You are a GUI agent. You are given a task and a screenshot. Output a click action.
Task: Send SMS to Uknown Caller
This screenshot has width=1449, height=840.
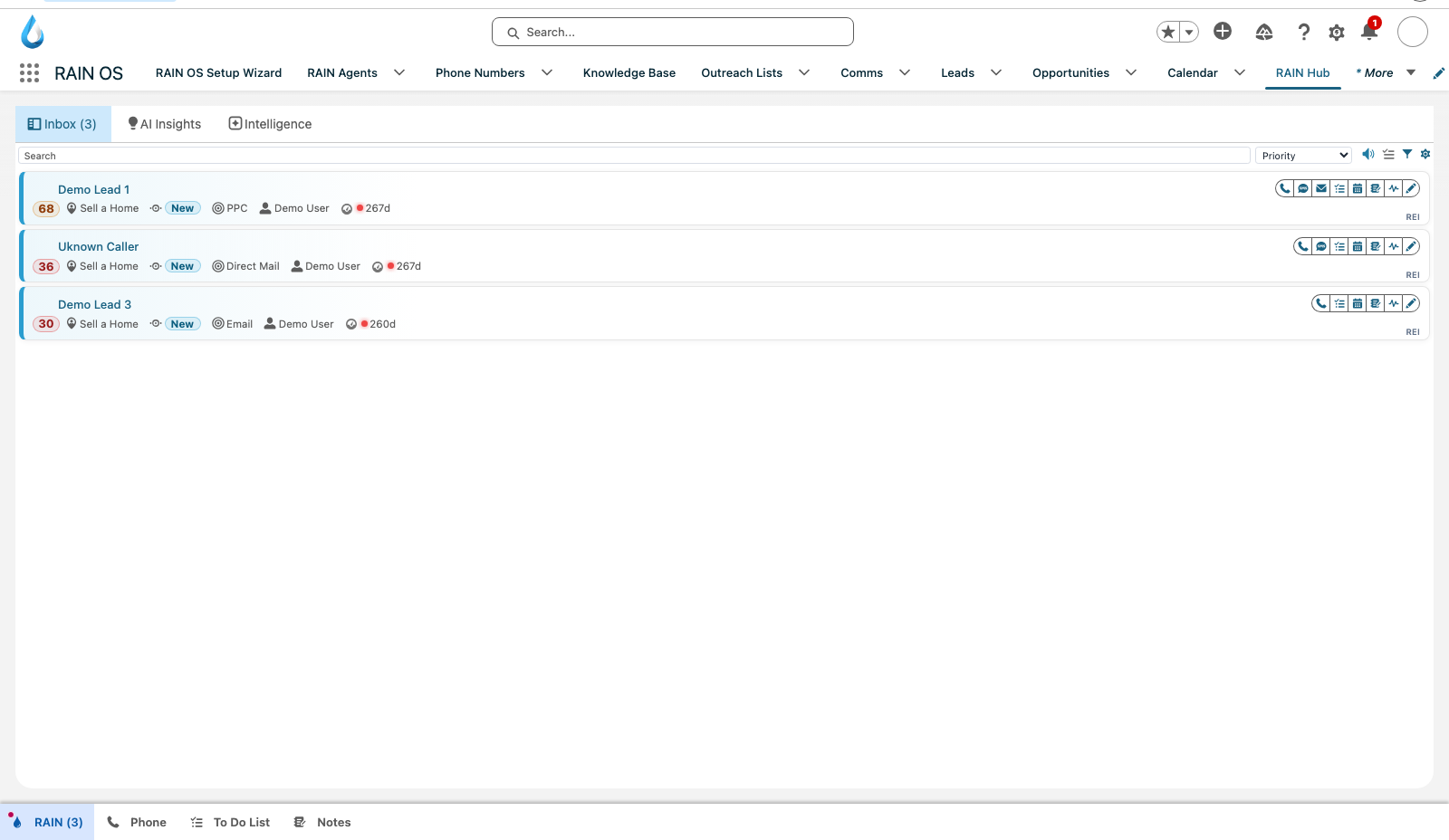click(1320, 246)
